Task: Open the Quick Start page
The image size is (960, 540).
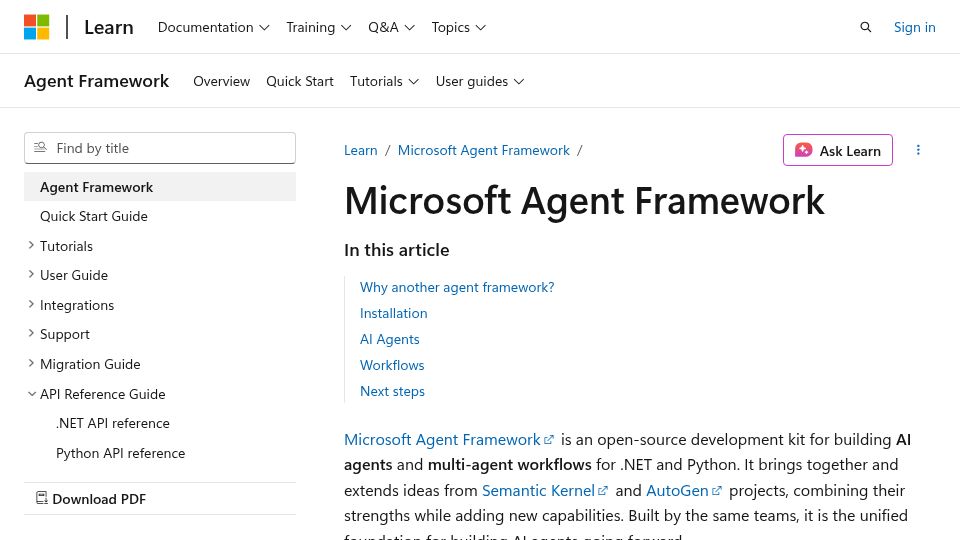Action: pos(300,81)
